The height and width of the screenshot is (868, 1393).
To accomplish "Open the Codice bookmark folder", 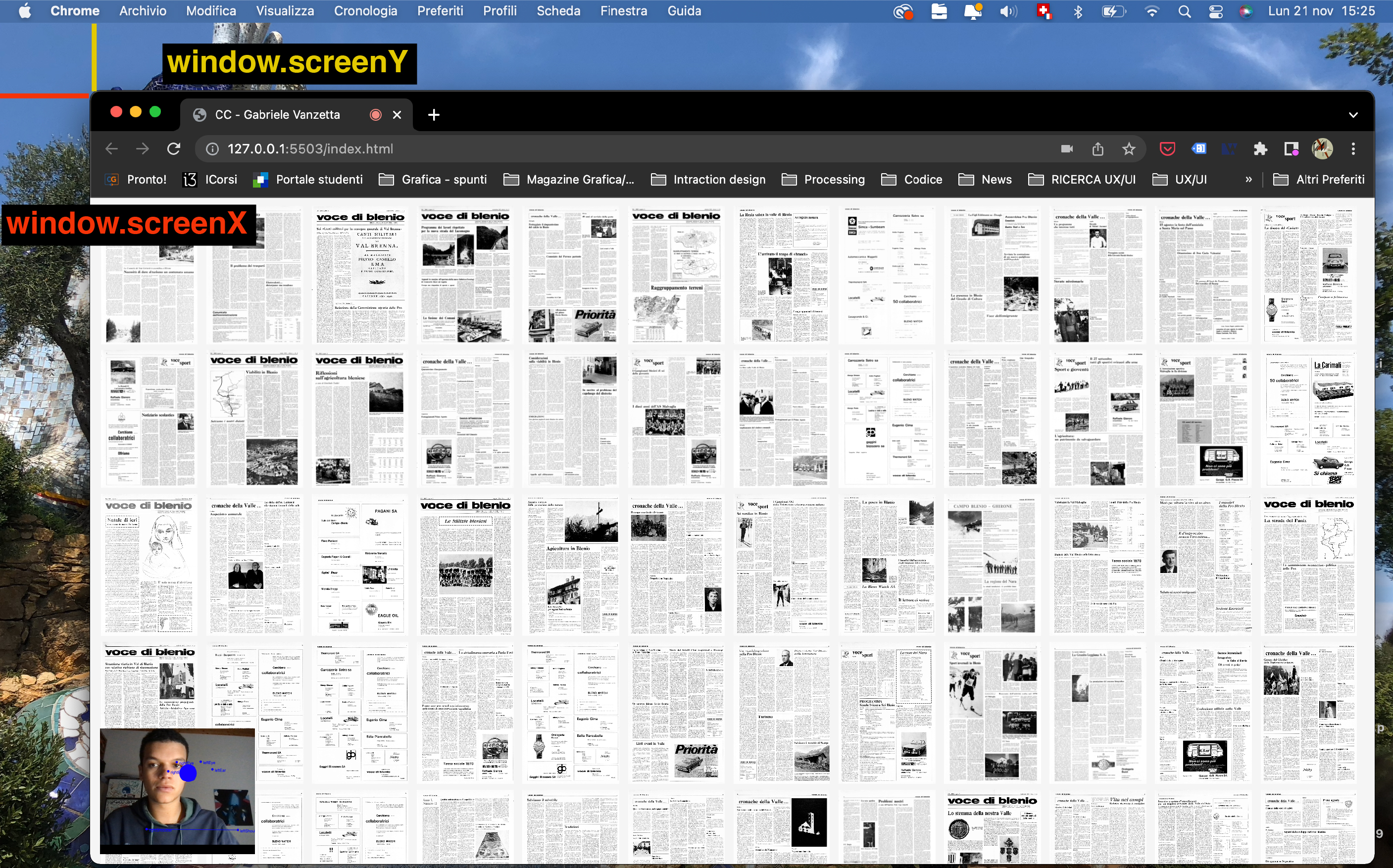I will click(912, 180).
